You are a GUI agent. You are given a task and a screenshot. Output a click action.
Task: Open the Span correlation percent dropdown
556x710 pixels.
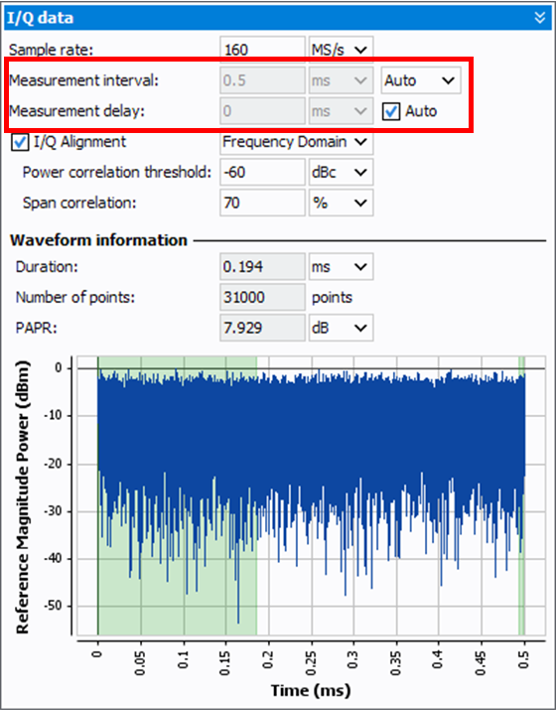pyautogui.click(x=341, y=203)
